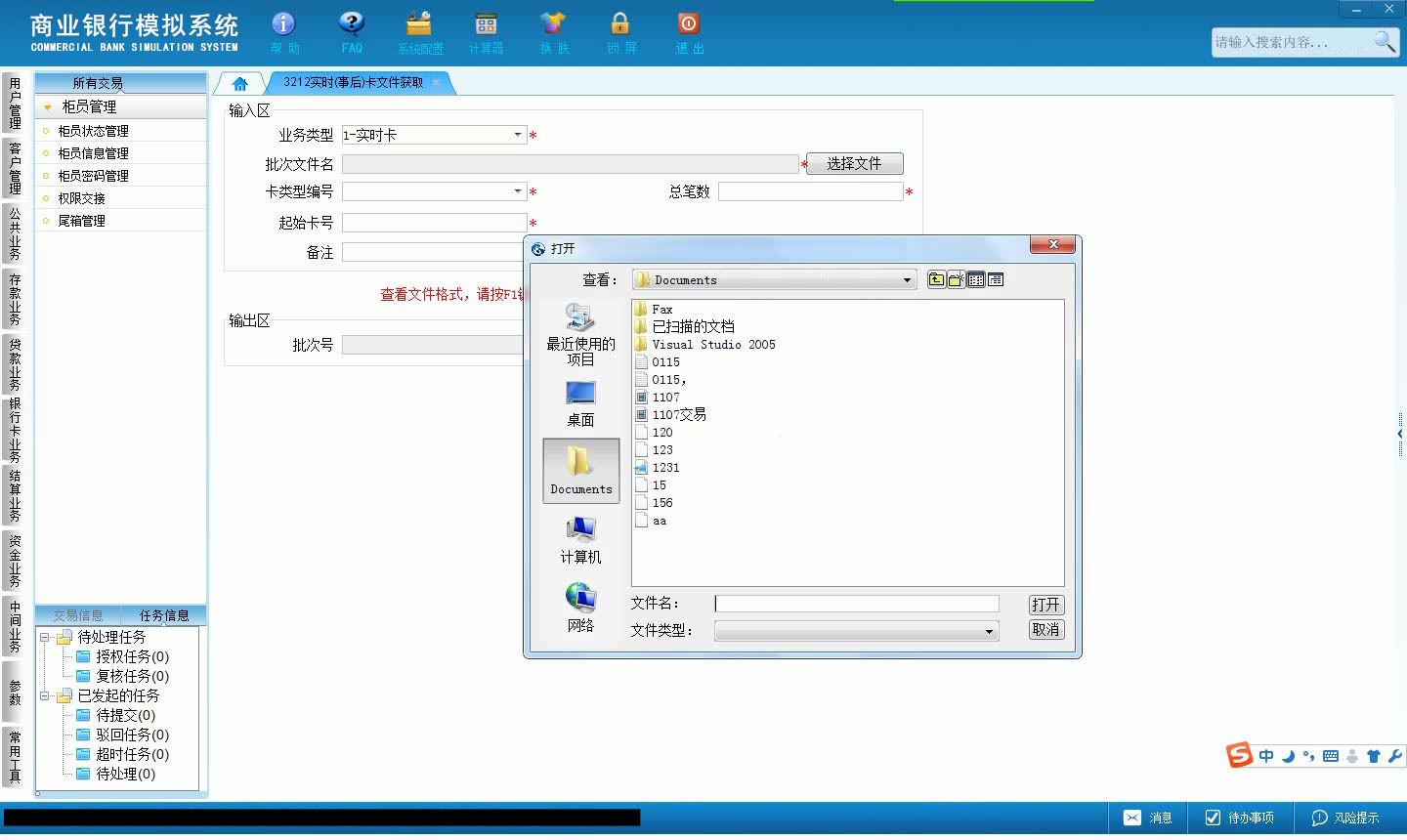The height and width of the screenshot is (840, 1407).
Task: Open the 消息 messages status item
Action: 1148,818
